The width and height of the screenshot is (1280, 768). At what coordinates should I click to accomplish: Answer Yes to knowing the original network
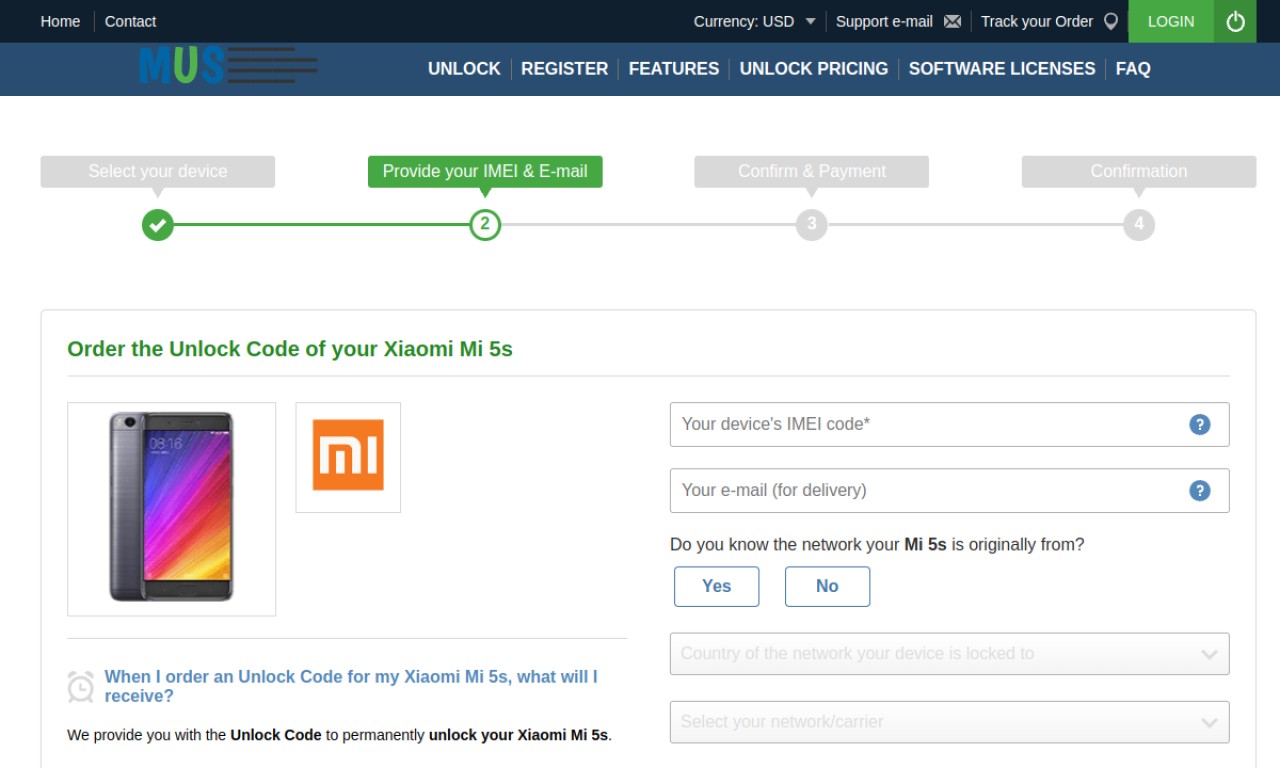pyautogui.click(x=716, y=586)
